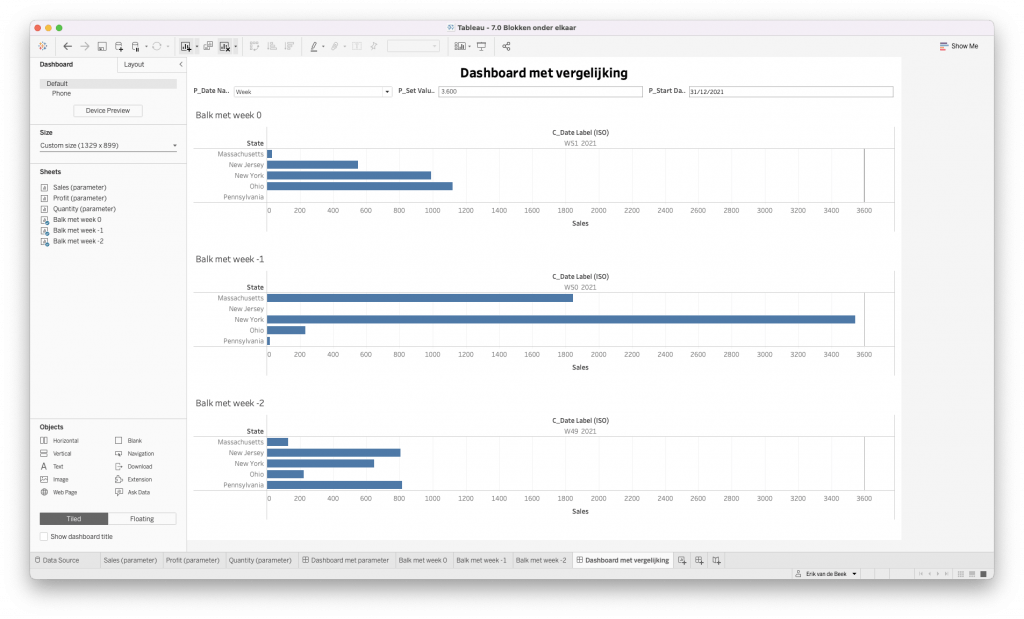Viewport: 1024px width, 619px height.
Task: Open the Data Source tab
Action: 62,561
